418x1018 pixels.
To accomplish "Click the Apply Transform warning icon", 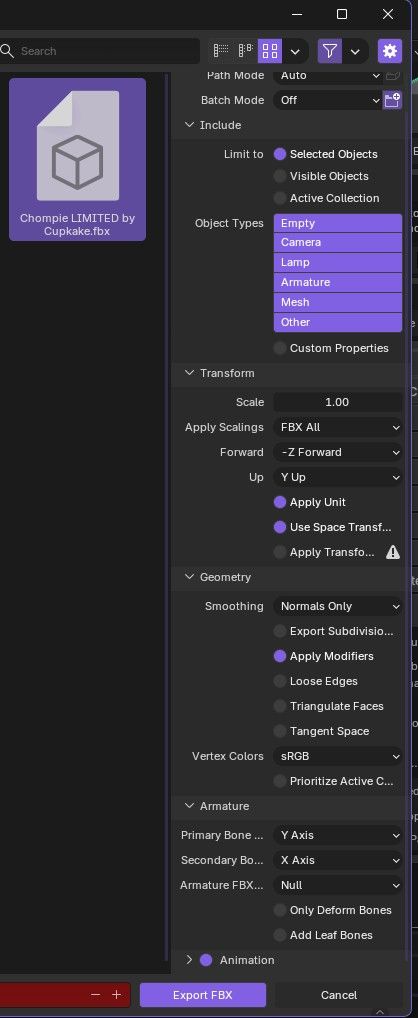I will (393, 552).
